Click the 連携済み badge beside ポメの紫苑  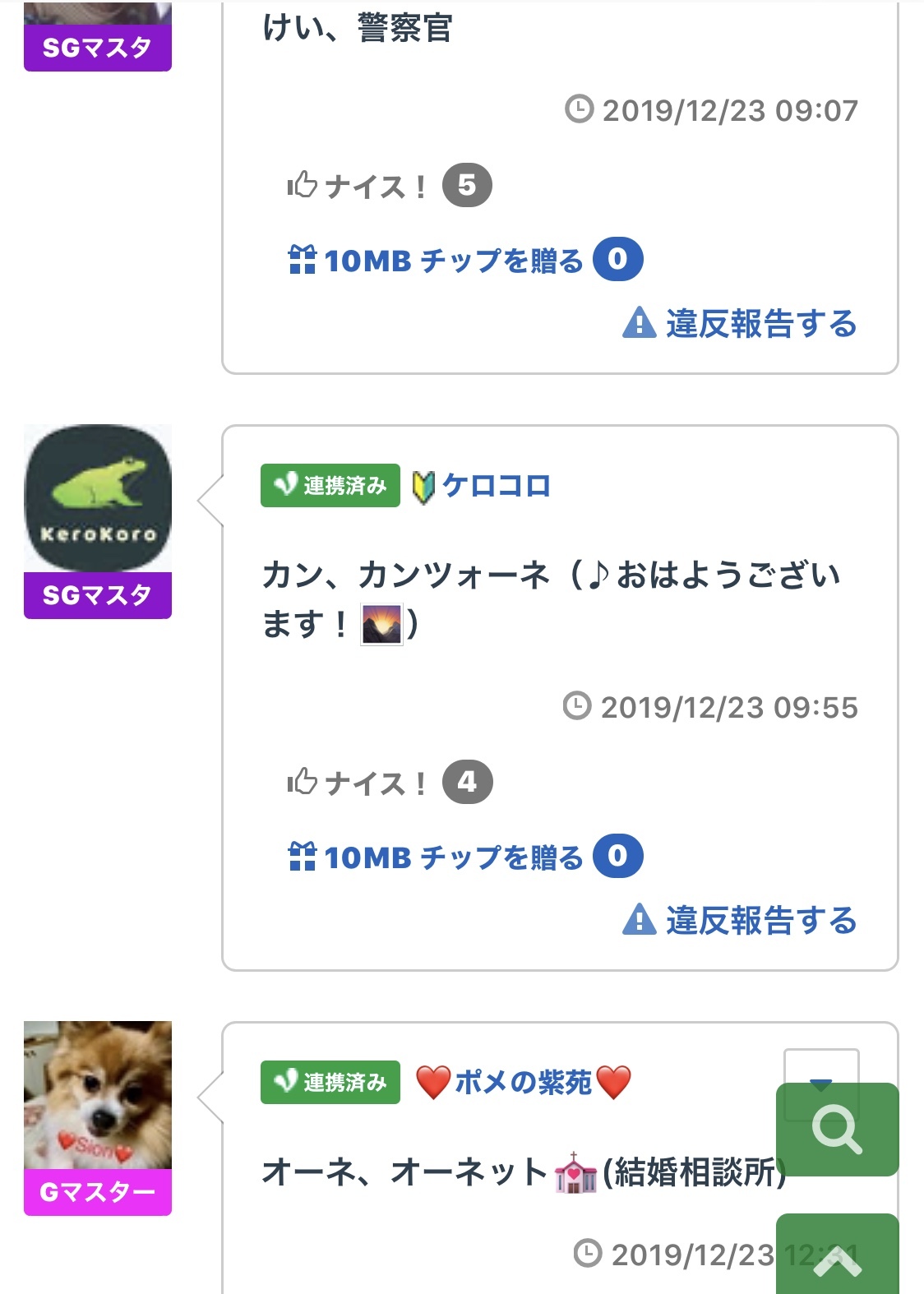coord(330,1082)
